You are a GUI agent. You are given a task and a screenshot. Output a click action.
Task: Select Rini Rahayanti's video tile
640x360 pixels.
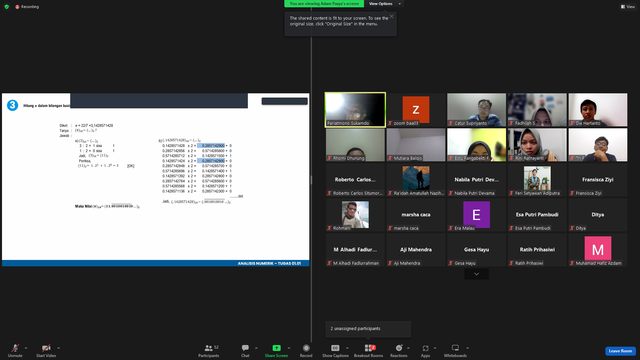pos(537,144)
